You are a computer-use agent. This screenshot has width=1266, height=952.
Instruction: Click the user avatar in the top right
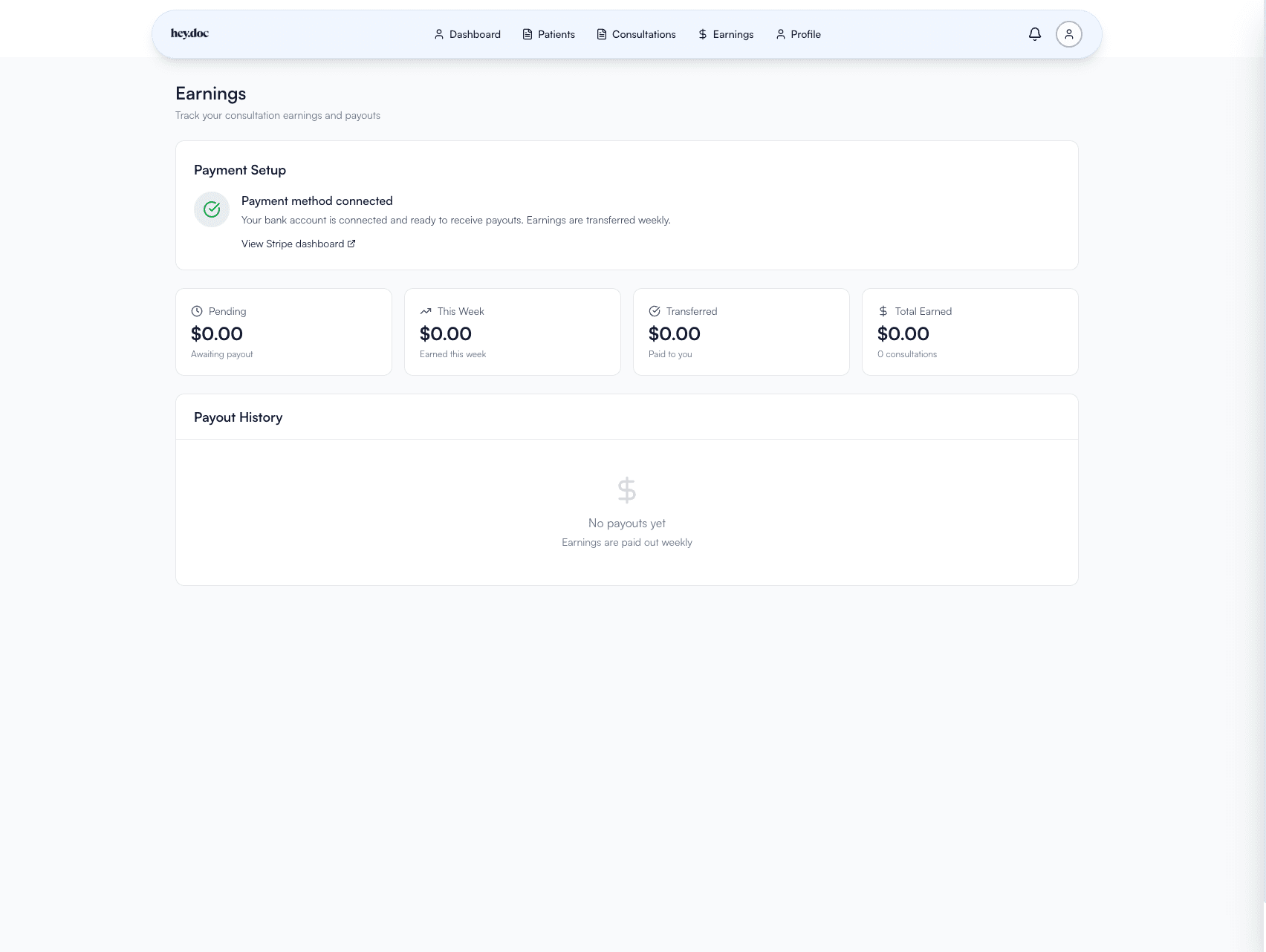[1068, 33]
